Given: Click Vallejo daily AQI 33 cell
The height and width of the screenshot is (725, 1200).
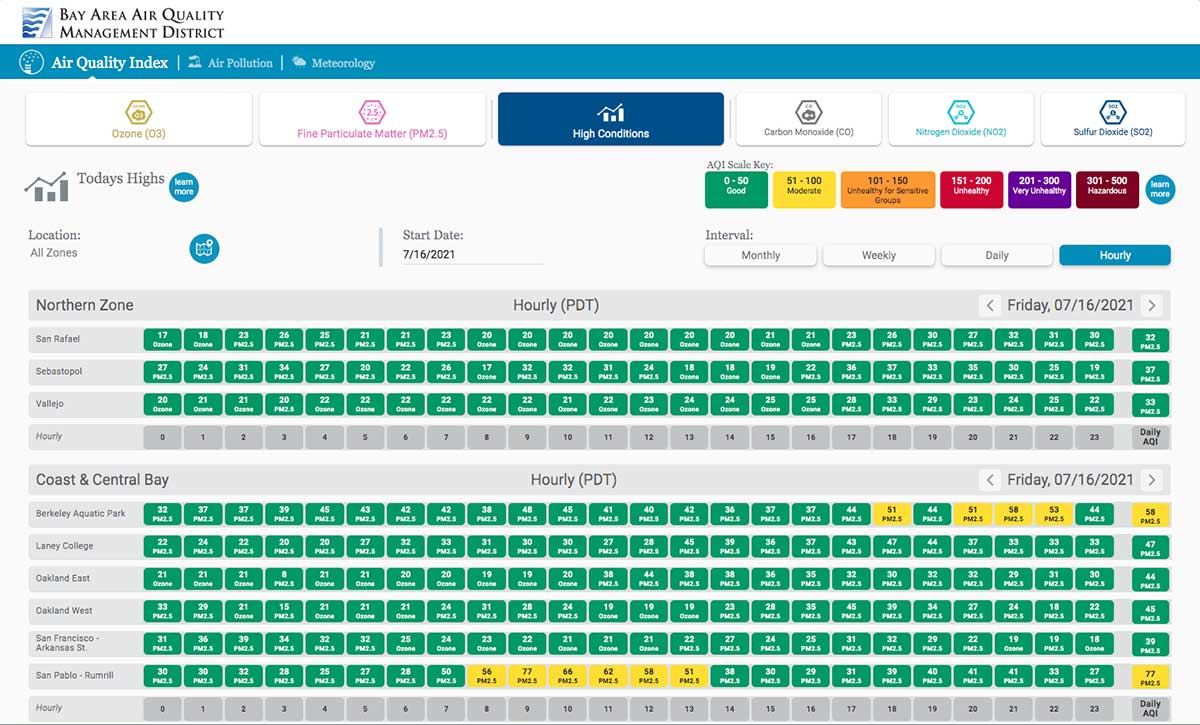Looking at the screenshot, I should (1151, 406).
